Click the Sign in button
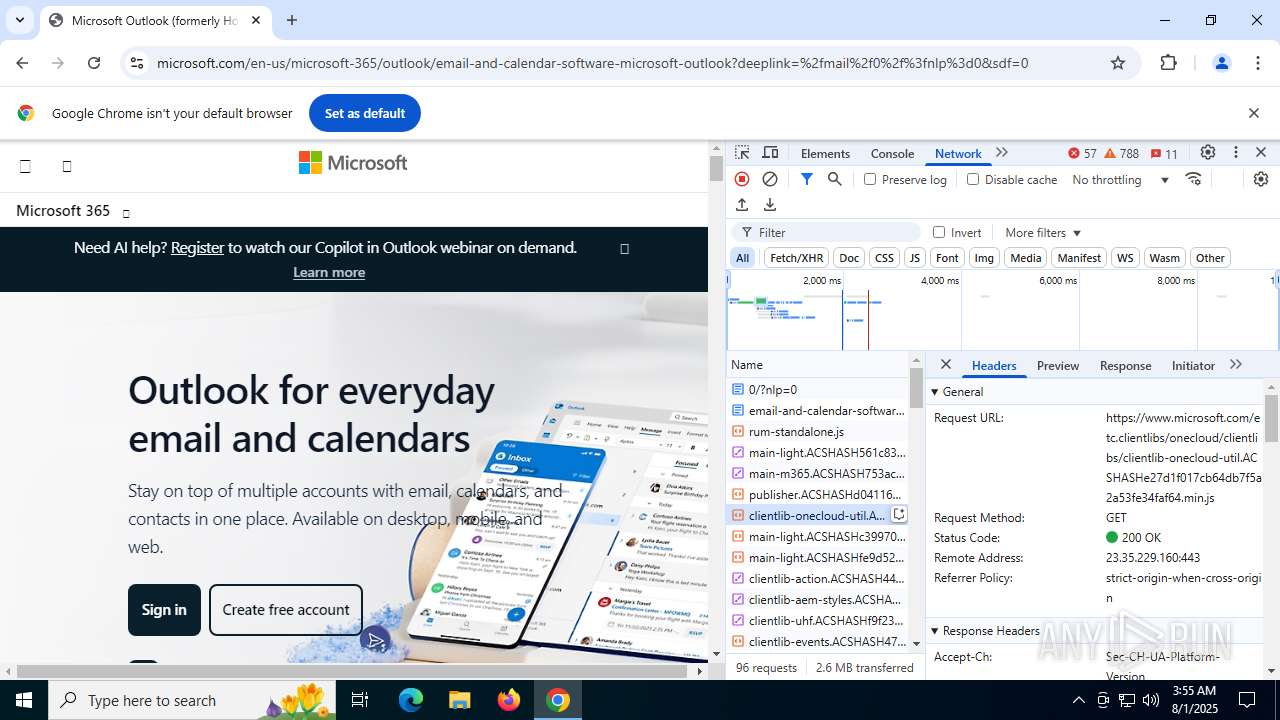Viewport: 1280px width, 720px height. (164, 610)
